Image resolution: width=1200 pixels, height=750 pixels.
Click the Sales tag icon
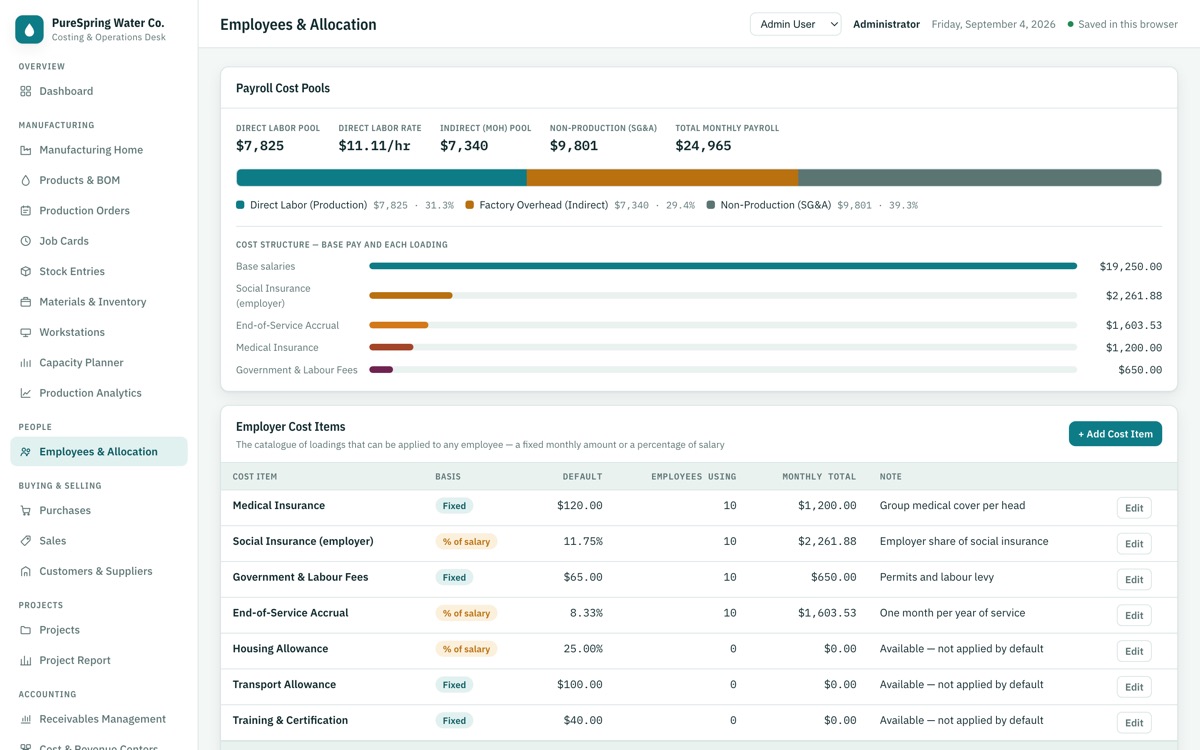coord(26,541)
